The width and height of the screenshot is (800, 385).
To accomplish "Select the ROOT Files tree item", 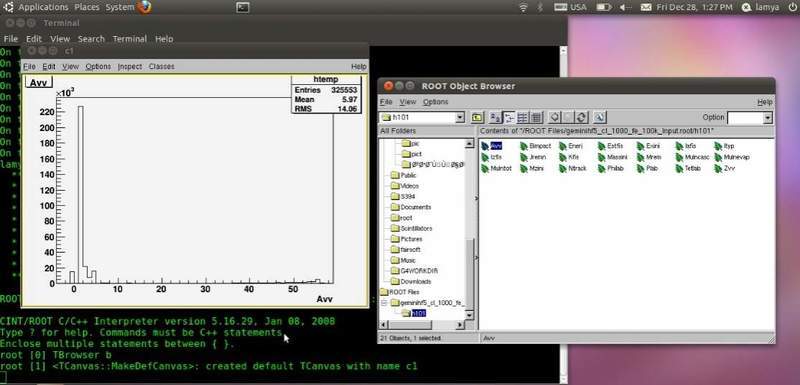I will coord(399,292).
